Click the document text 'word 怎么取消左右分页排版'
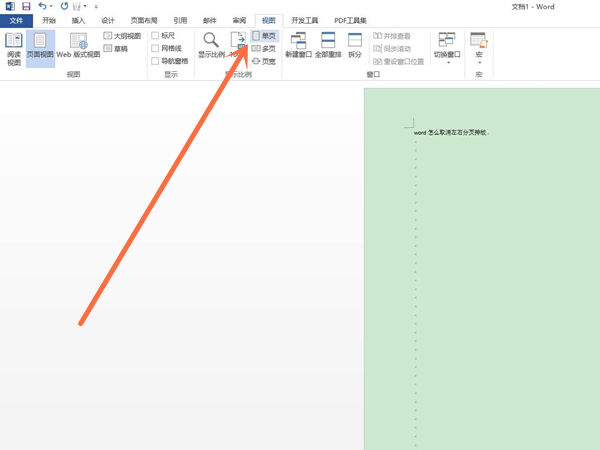The width and height of the screenshot is (600, 450). point(450,132)
